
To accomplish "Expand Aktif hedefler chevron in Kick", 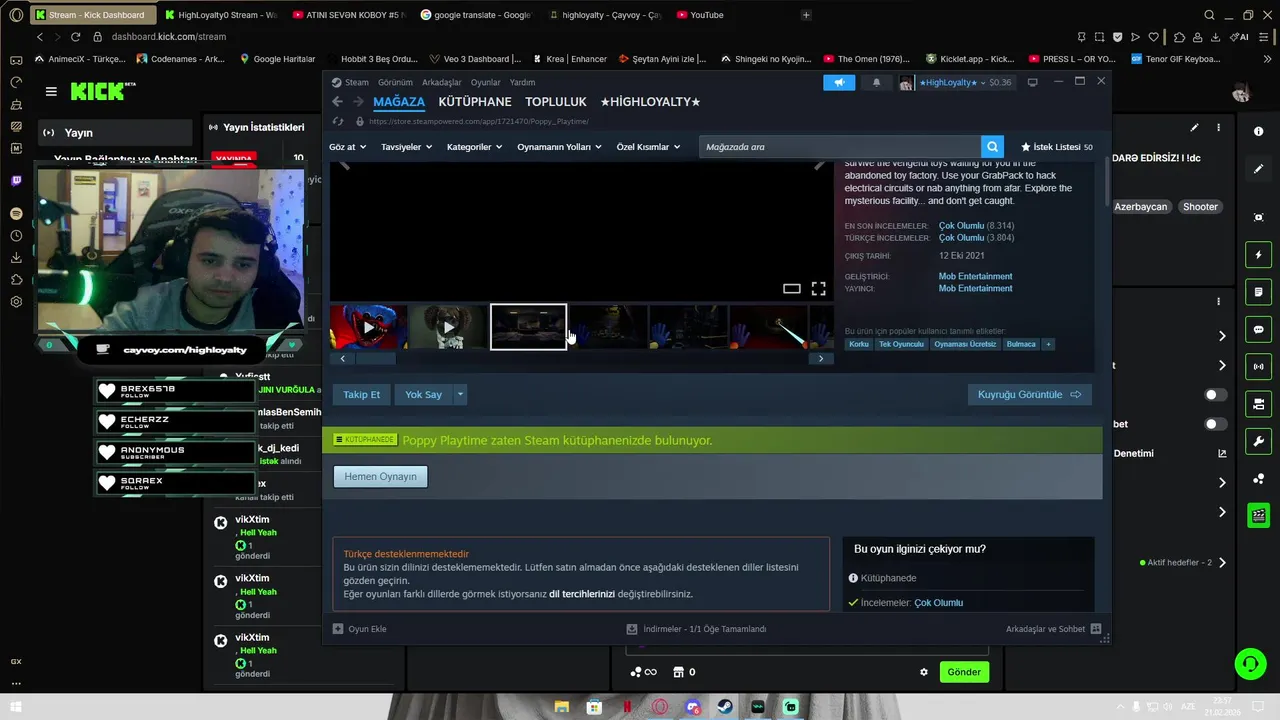I will coord(1221,563).
